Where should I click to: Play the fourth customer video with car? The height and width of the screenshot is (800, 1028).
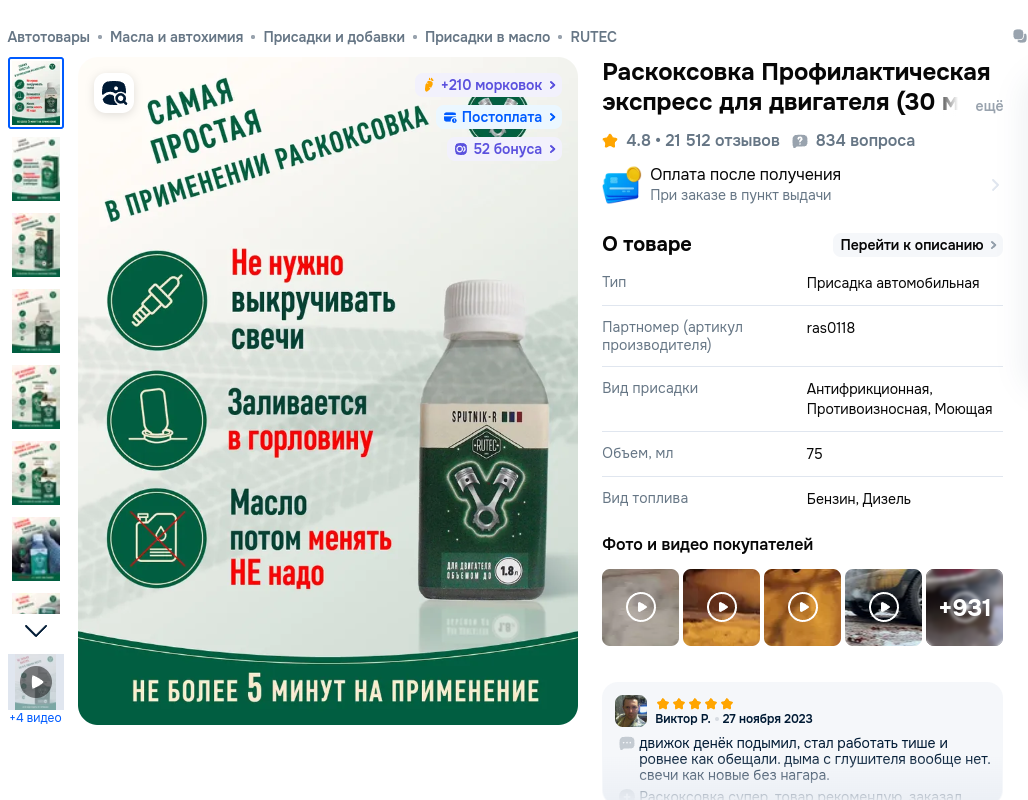coord(883,607)
